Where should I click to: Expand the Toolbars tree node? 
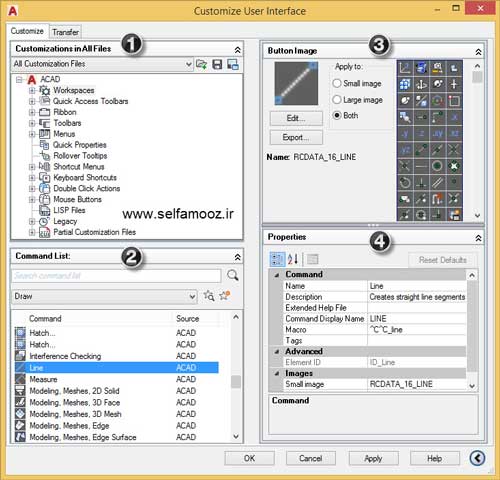click(x=32, y=123)
